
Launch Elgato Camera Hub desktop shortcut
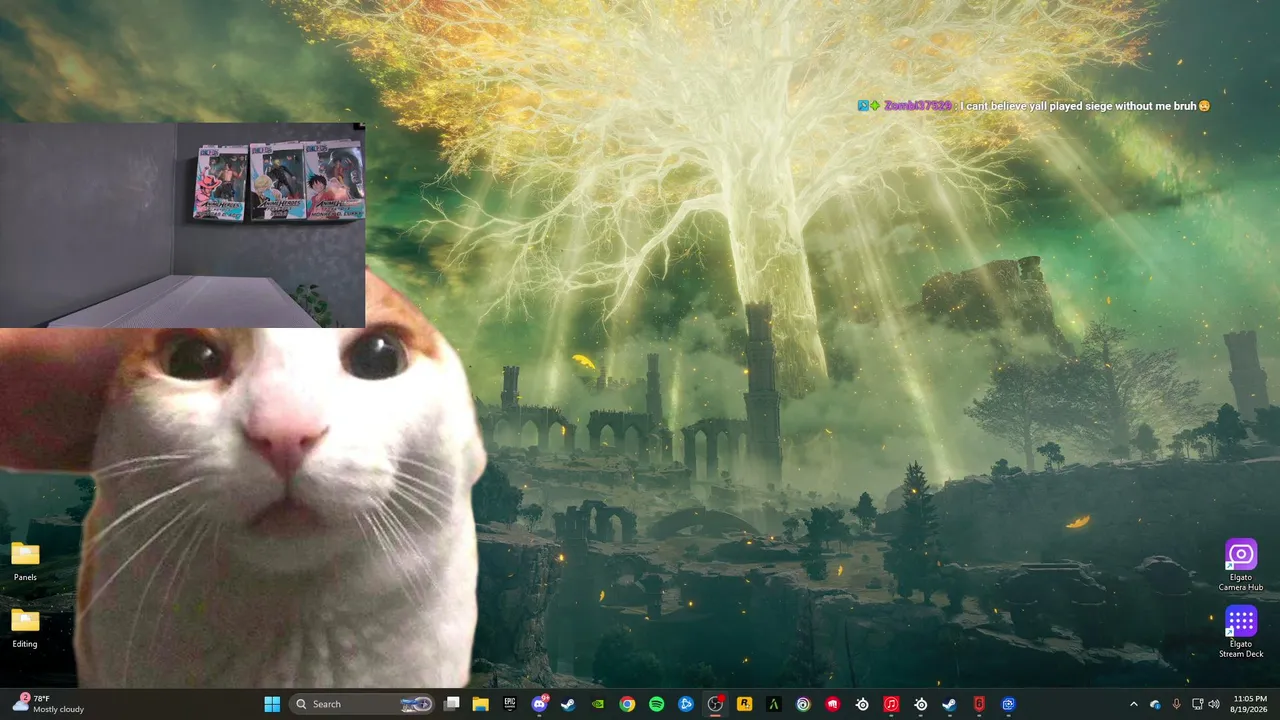[x=1241, y=565]
